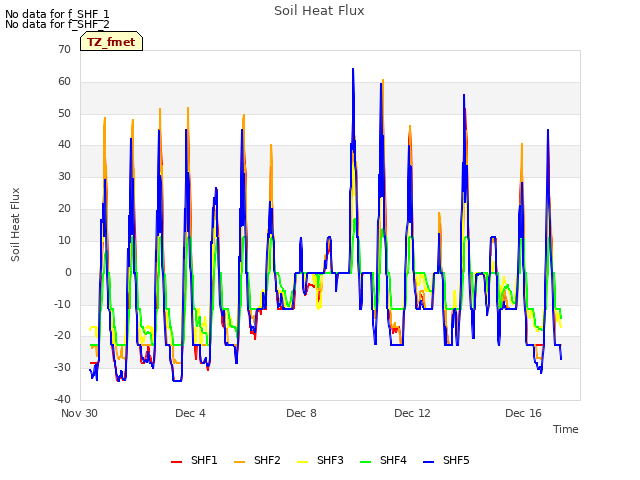The image size is (640, 480).
Task: Click the Dec 4 x-axis tick label
Action: (x=190, y=413)
